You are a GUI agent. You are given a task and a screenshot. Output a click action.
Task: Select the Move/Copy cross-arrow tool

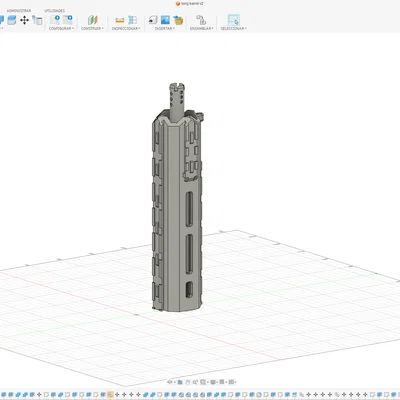click(x=24, y=20)
